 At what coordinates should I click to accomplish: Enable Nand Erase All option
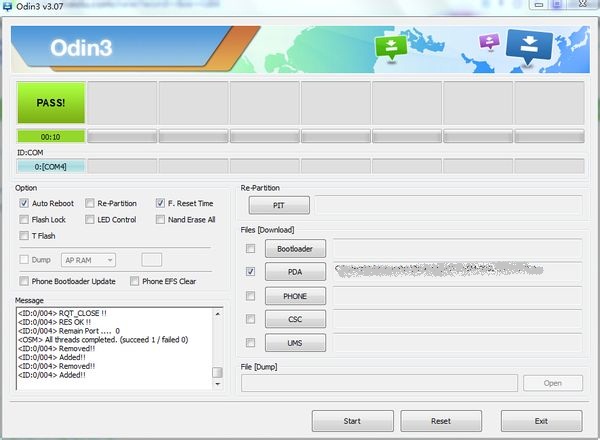(160, 219)
